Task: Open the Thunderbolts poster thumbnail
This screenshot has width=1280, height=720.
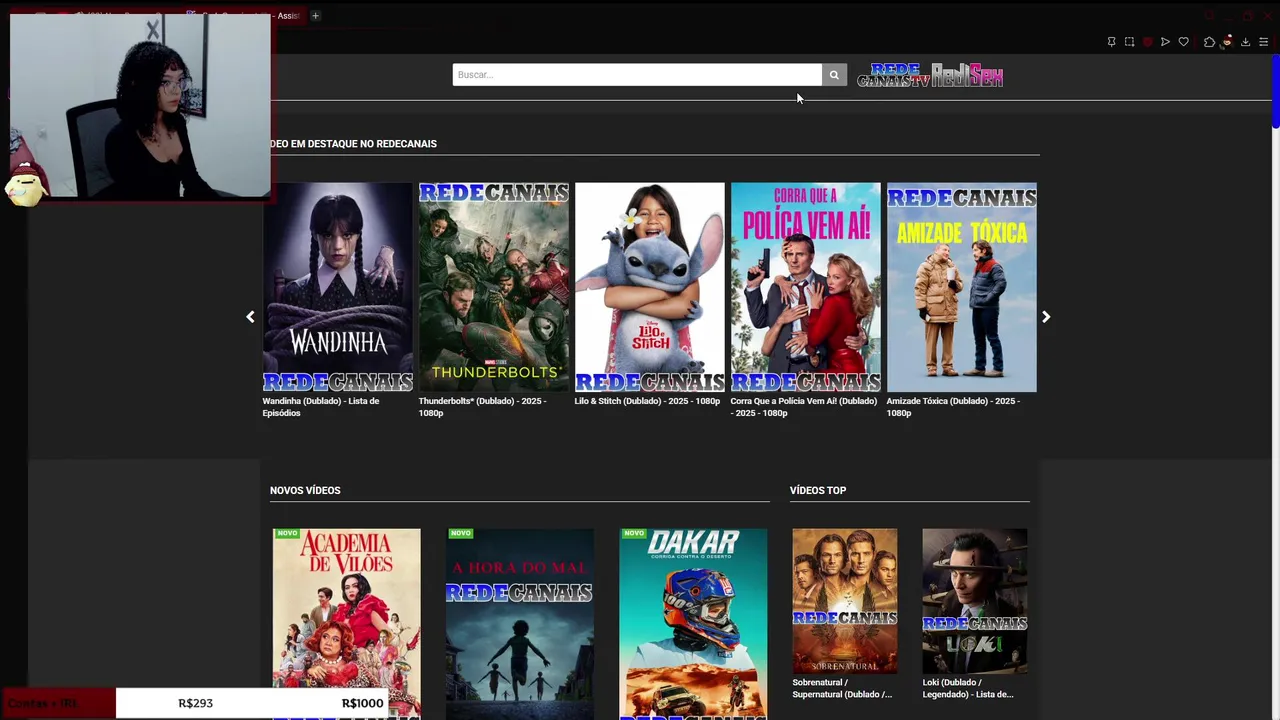Action: click(x=494, y=287)
